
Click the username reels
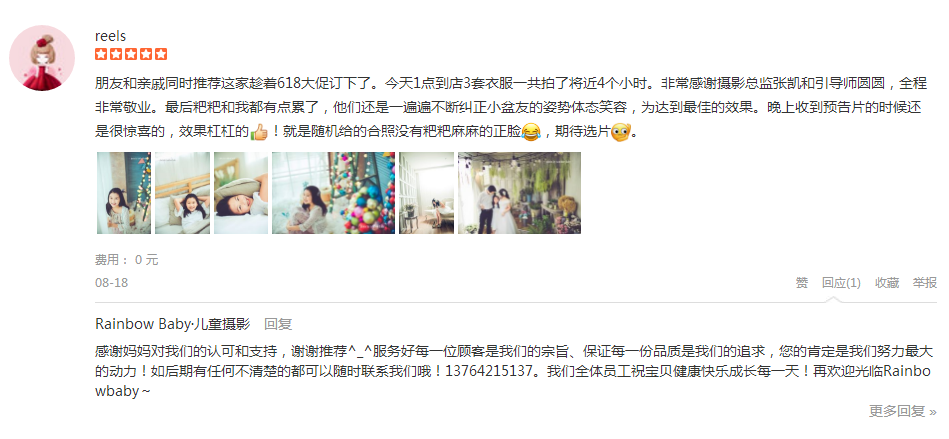pos(110,36)
